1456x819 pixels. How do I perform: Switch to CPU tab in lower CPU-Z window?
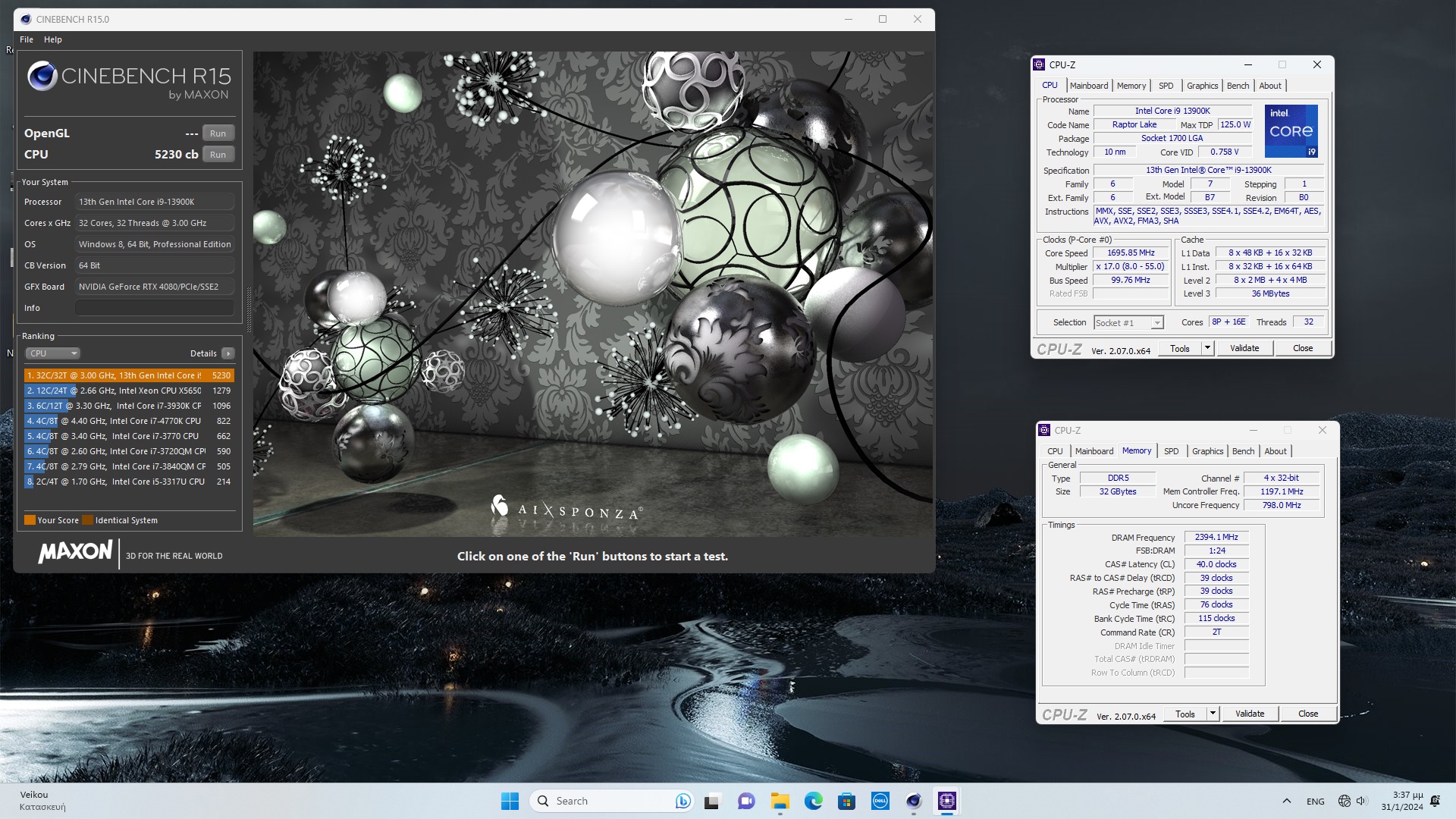1055,451
